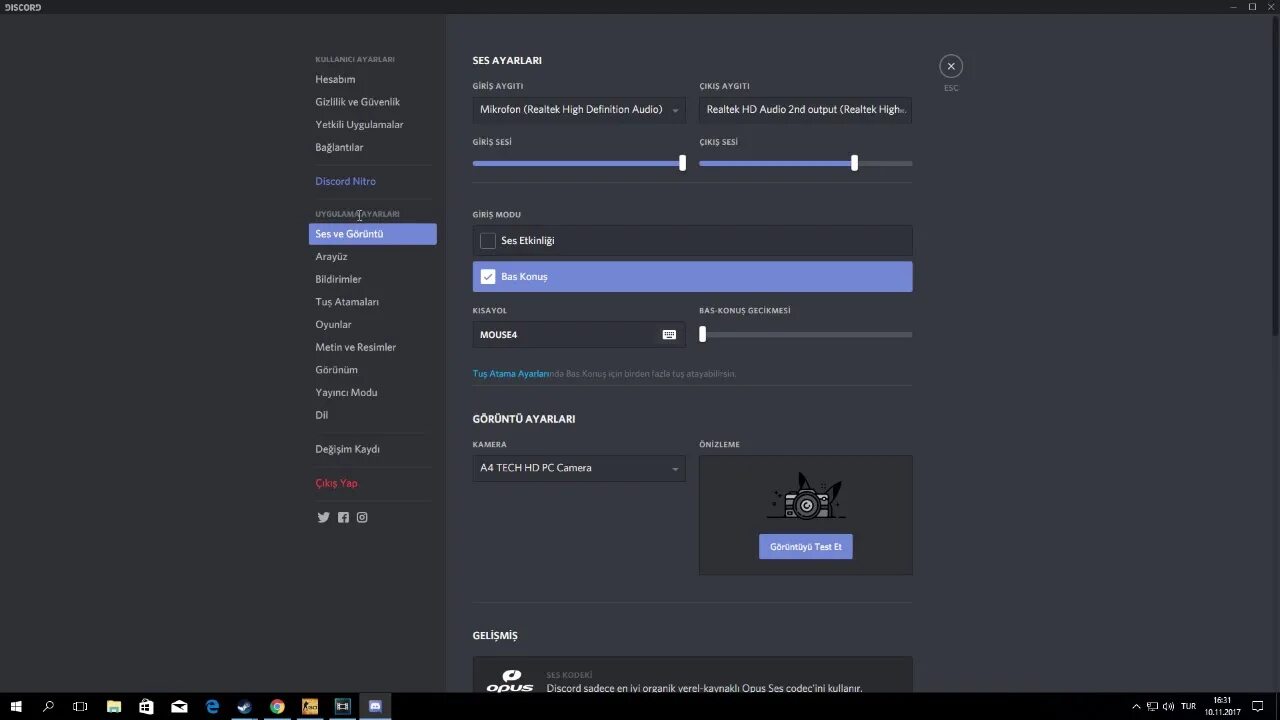1280x720 pixels.
Task: Open the Windows Start menu
Action: (16, 706)
